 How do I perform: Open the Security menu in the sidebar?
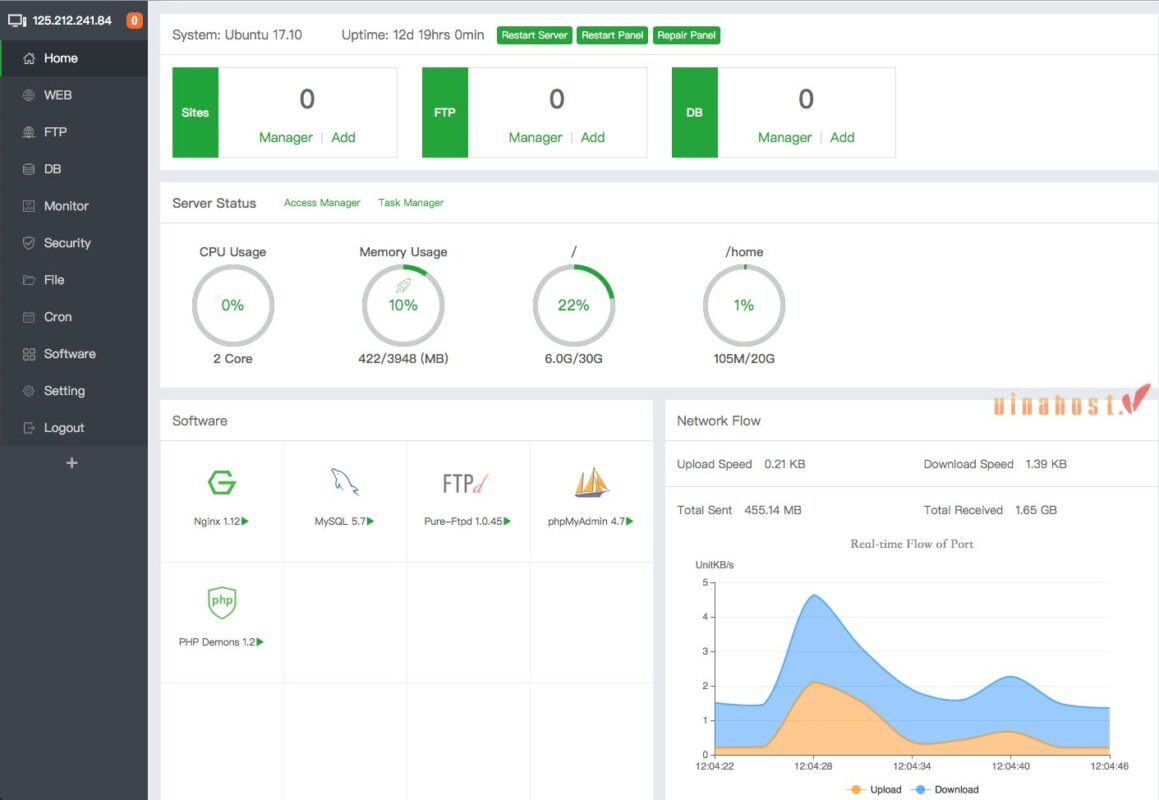point(67,243)
